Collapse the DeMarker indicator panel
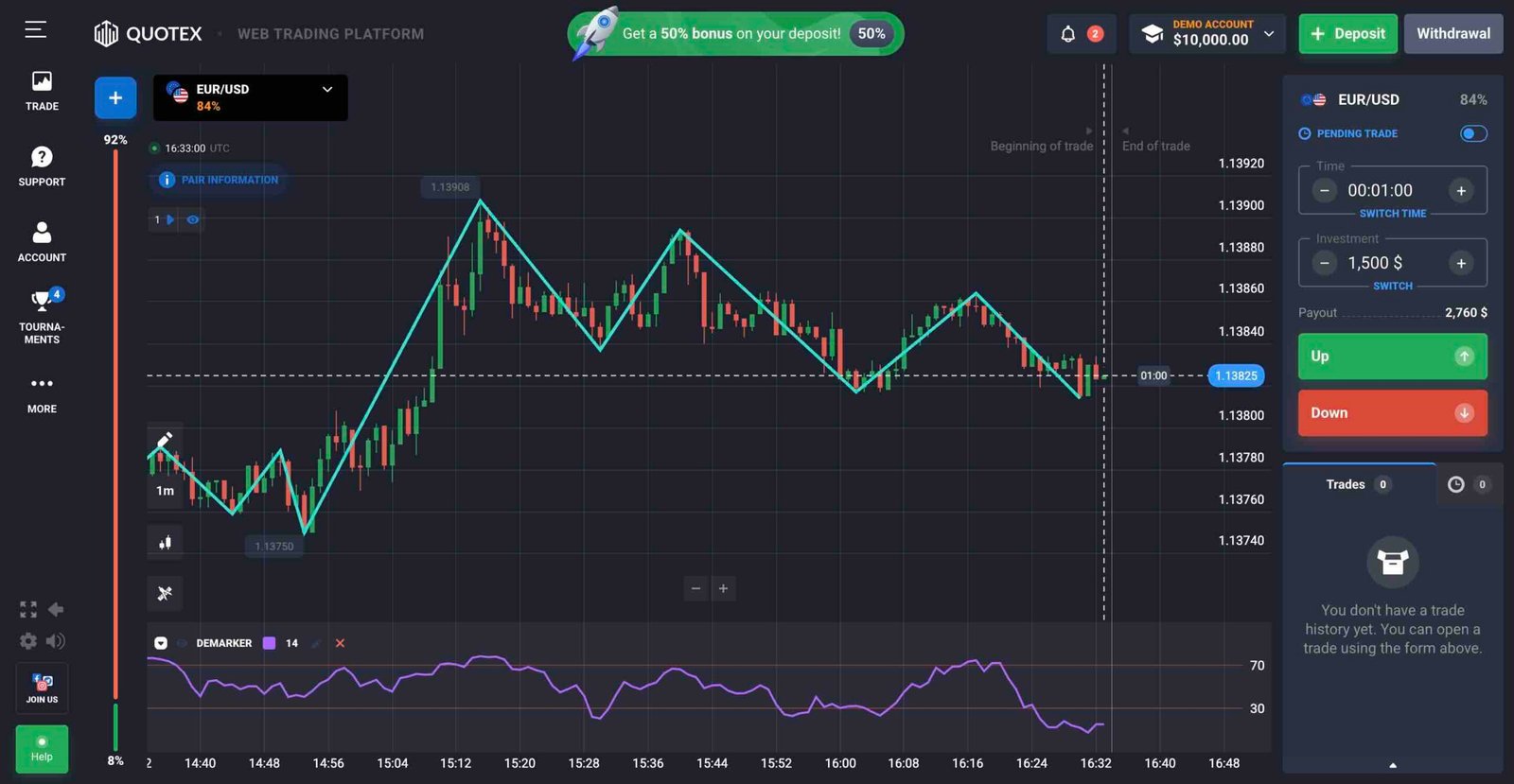 click(x=161, y=643)
